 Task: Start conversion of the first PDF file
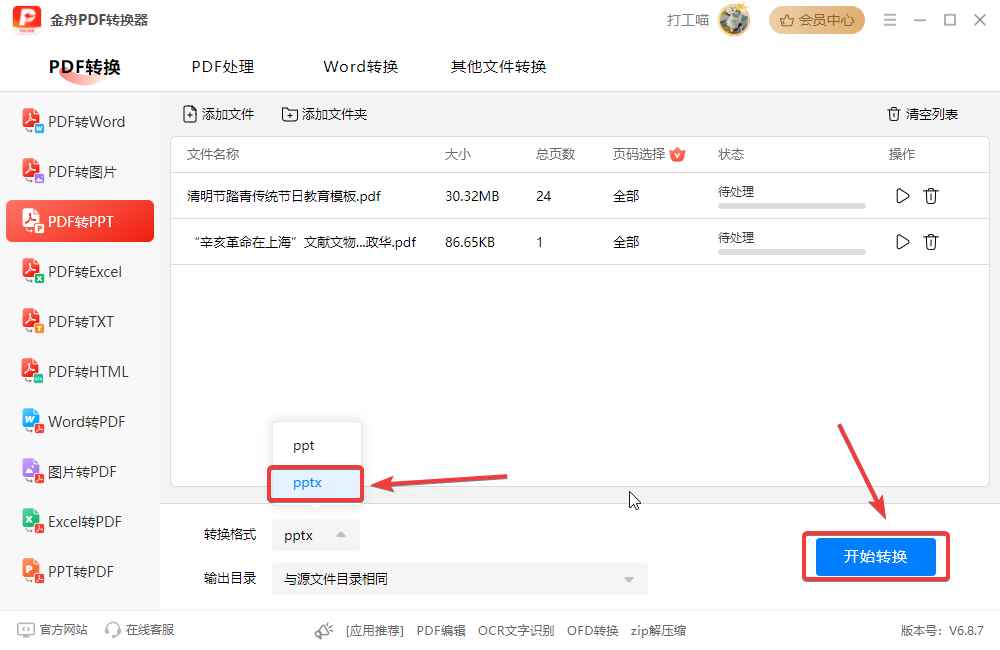[x=902, y=196]
